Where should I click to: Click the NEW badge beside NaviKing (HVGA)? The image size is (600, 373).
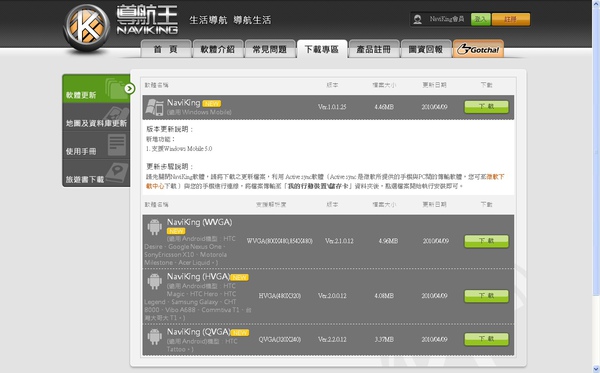pyautogui.click(x=240, y=277)
